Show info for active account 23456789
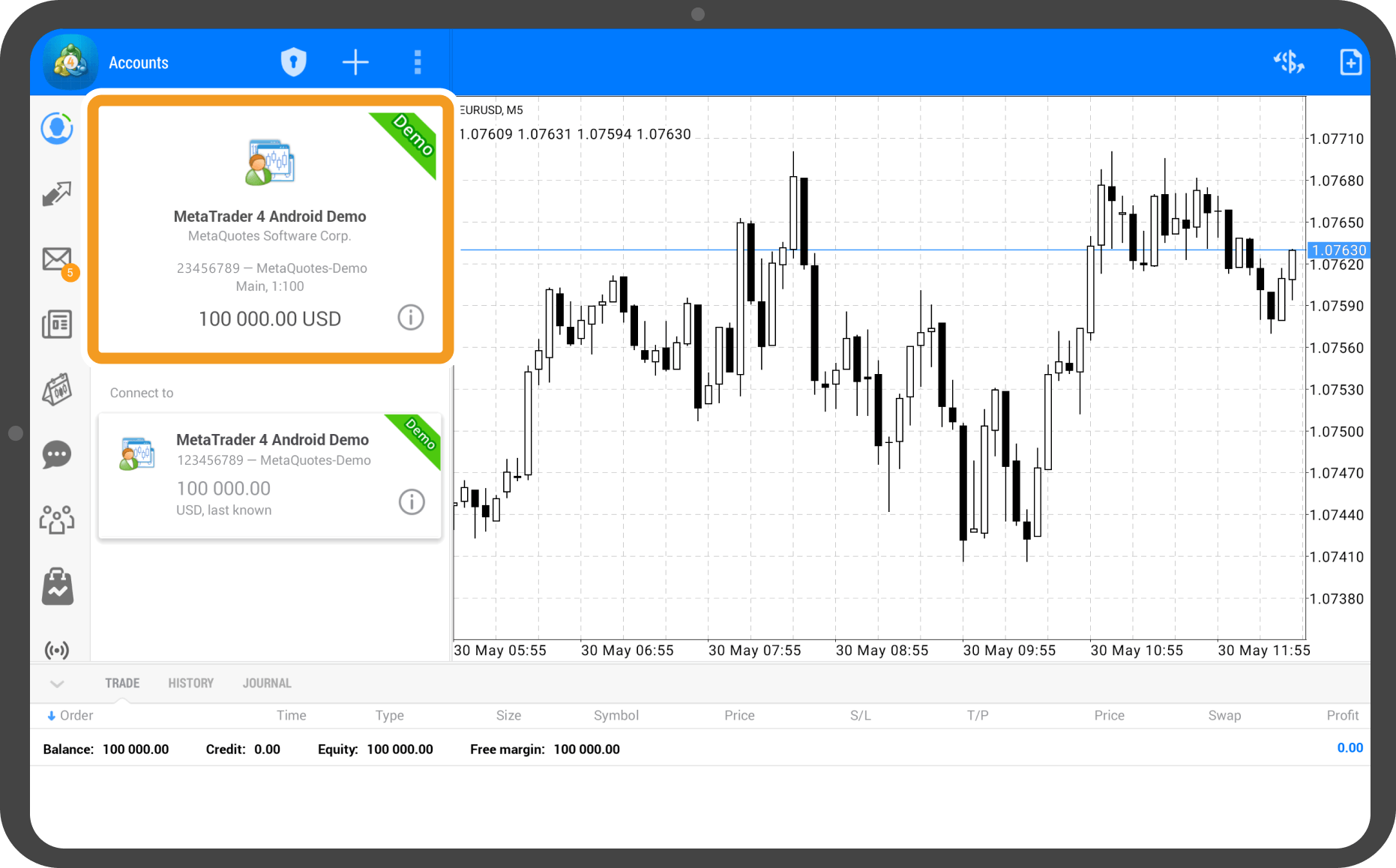 point(410,318)
